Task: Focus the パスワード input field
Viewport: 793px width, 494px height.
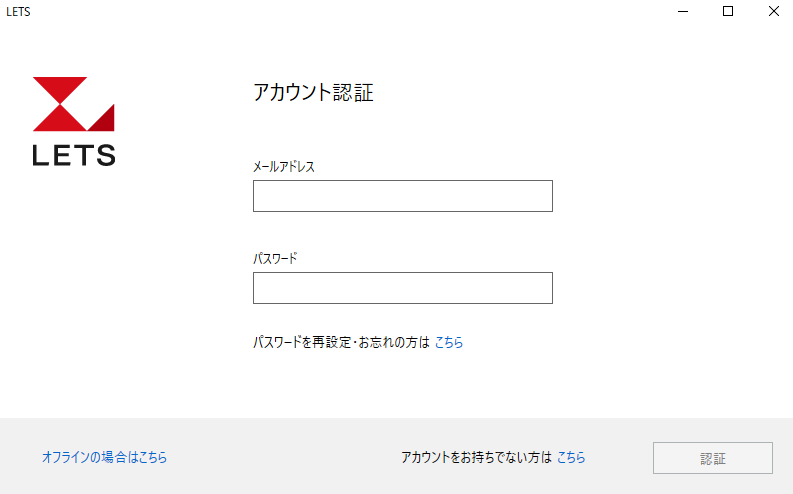Action: [402, 288]
